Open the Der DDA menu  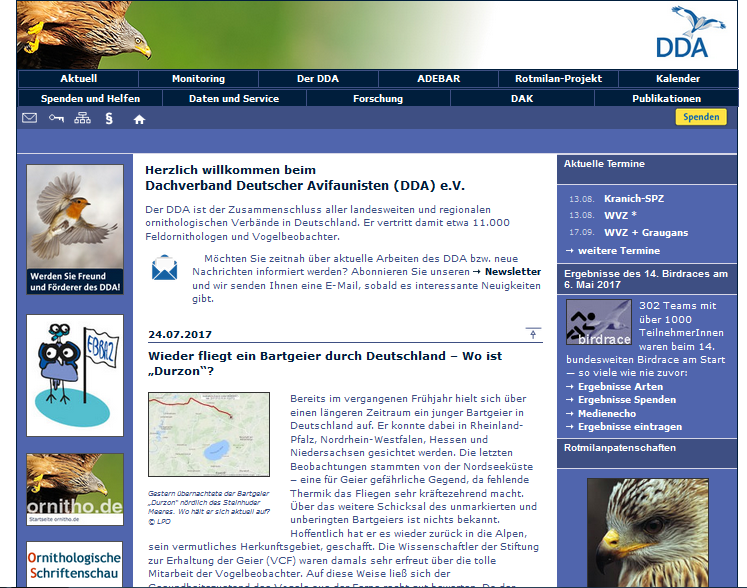point(318,79)
